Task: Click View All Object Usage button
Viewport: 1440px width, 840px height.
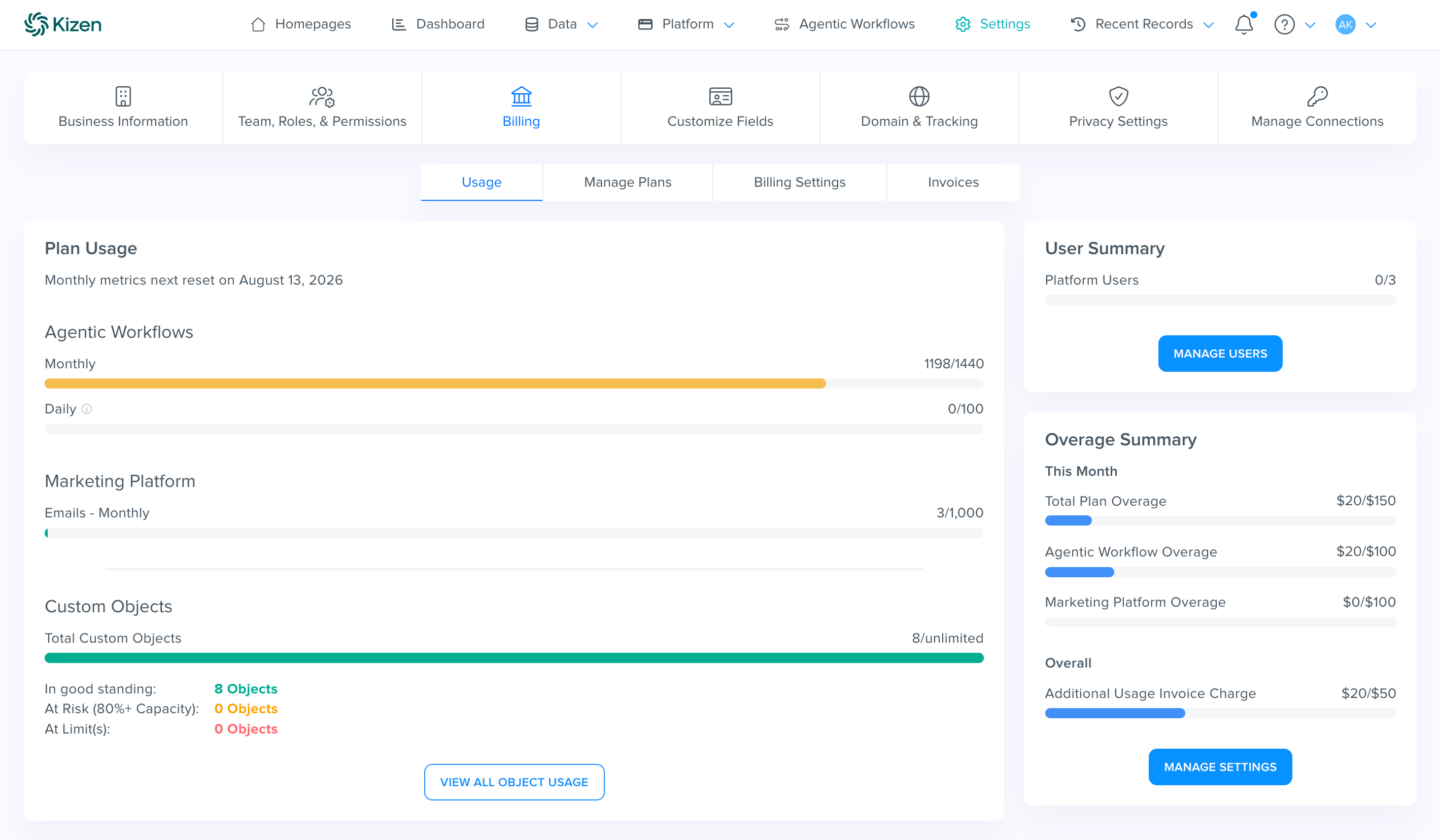Action: click(x=513, y=782)
